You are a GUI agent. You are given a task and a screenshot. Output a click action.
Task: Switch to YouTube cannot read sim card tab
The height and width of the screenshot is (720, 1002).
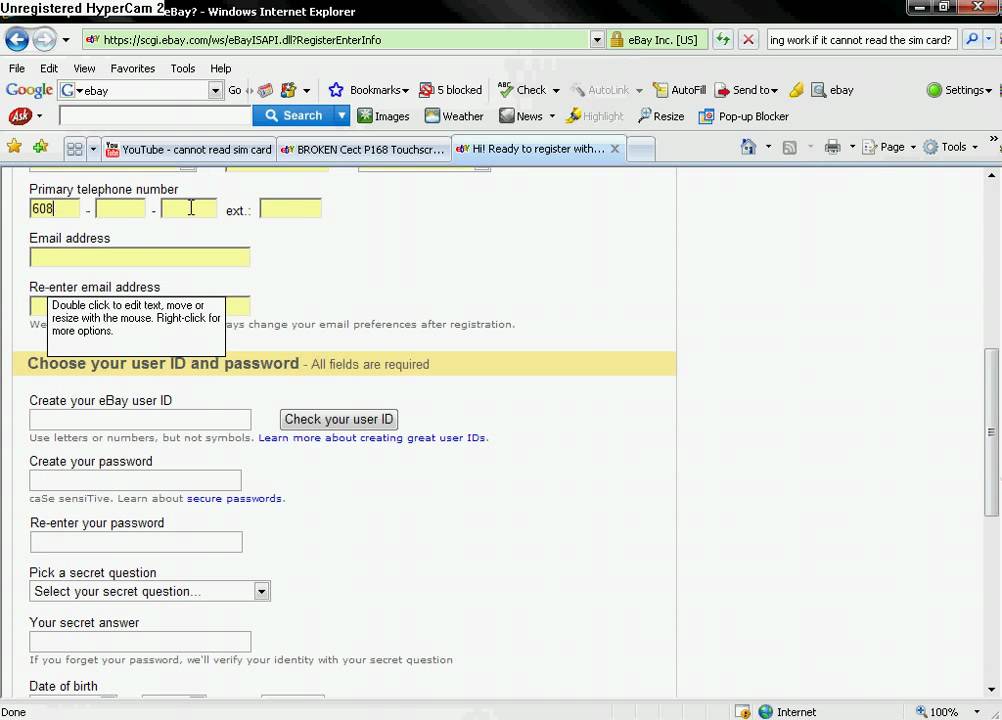coord(189,149)
